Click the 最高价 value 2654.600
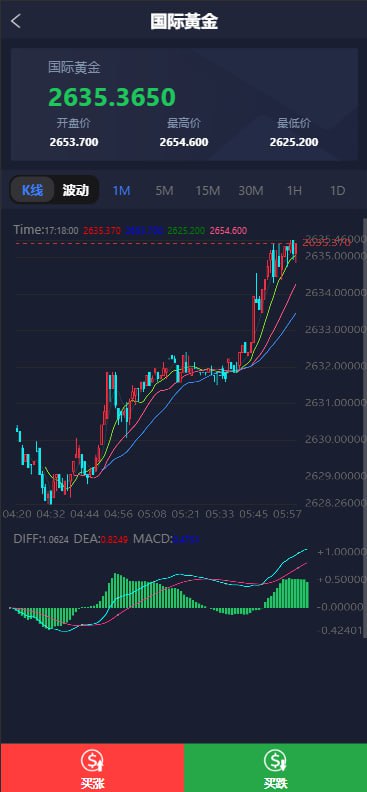This screenshot has width=367, height=792. 184,142
